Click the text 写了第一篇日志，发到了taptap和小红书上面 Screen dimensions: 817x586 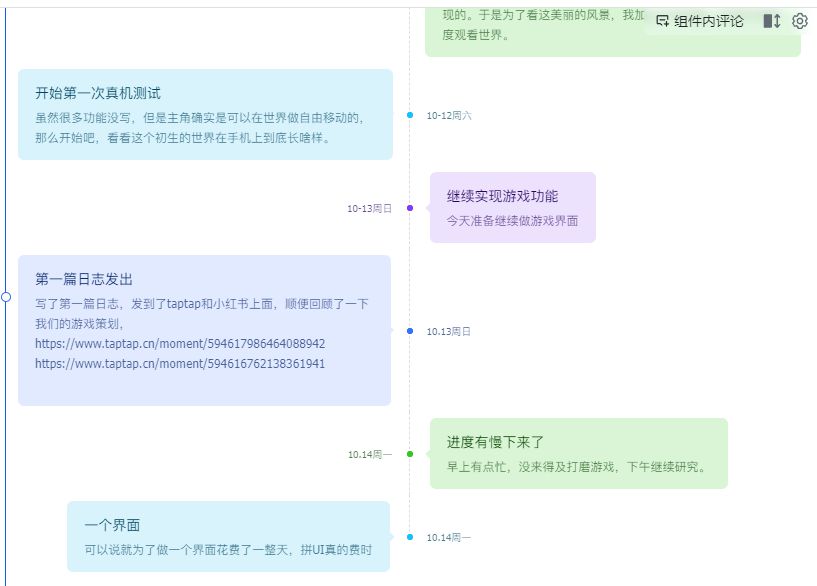(x=154, y=304)
